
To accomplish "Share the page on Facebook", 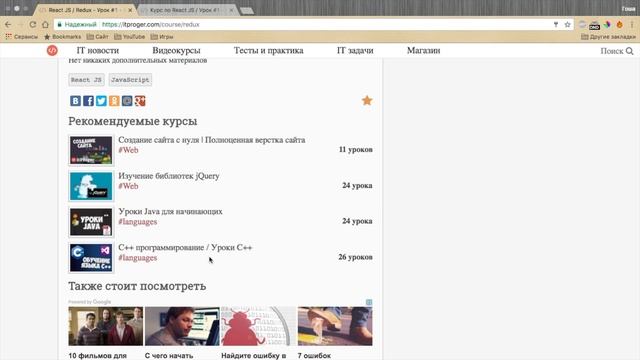I will [89, 101].
